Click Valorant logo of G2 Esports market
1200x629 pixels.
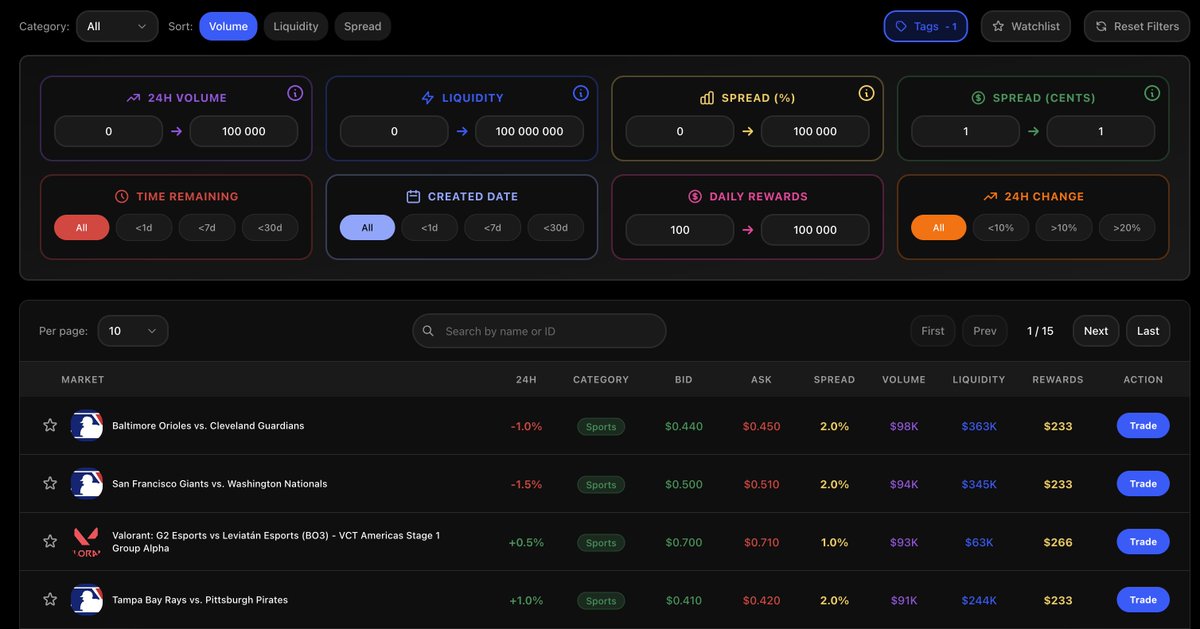pos(87,542)
